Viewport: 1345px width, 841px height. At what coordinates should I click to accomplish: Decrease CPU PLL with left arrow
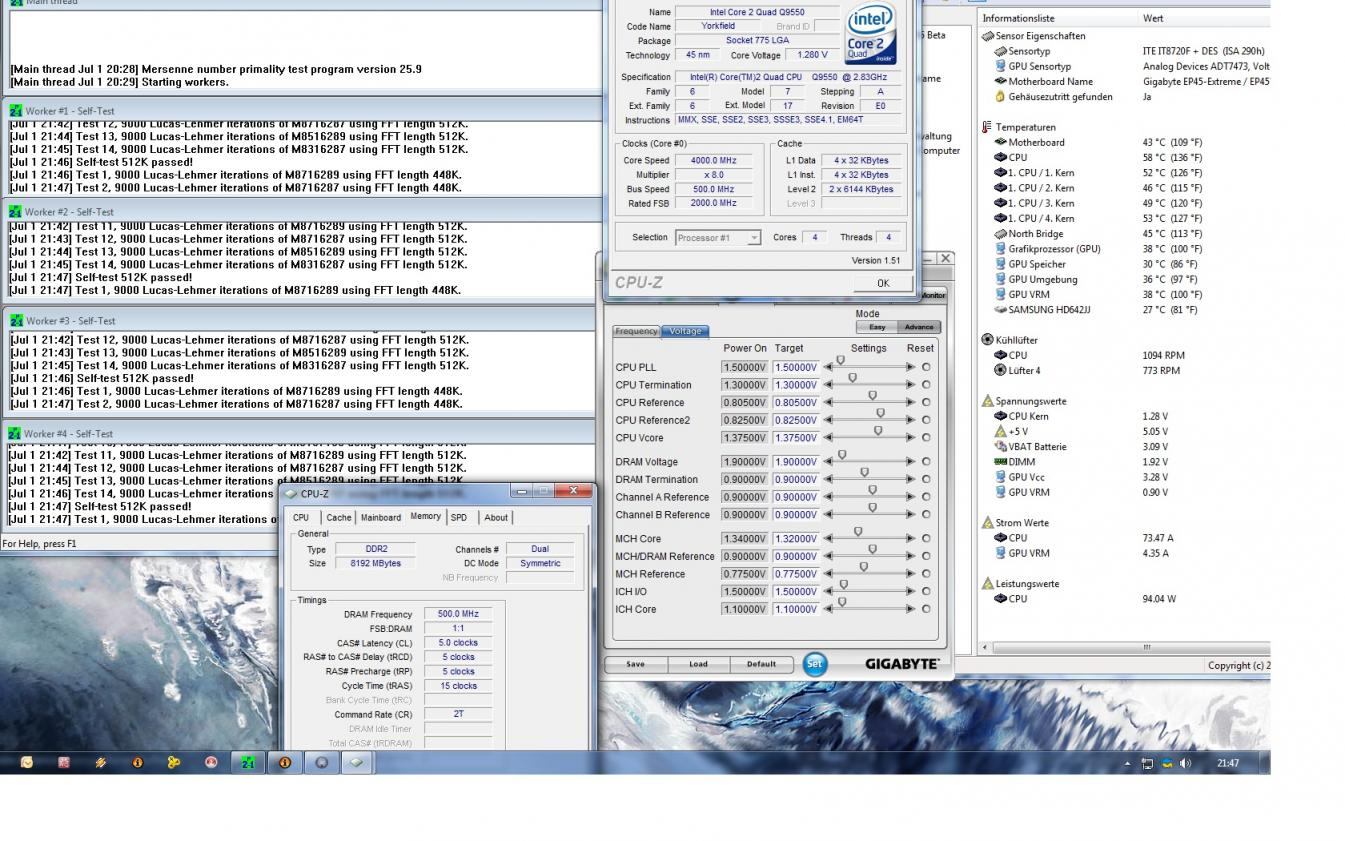click(x=828, y=367)
